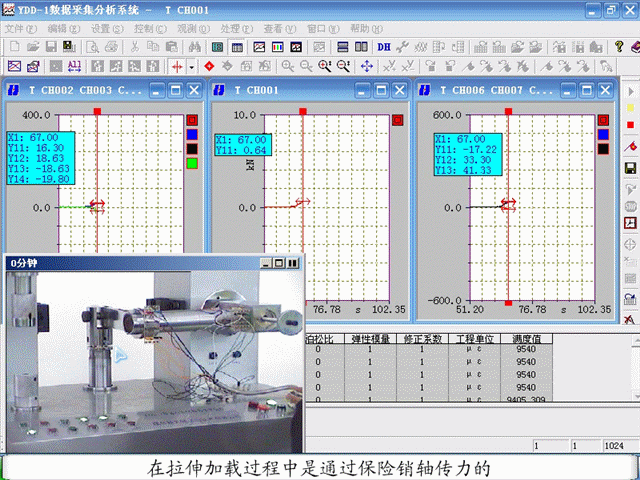This screenshot has width=640, height=480.
Task: Click the binoculars Find icon
Action: point(192,47)
